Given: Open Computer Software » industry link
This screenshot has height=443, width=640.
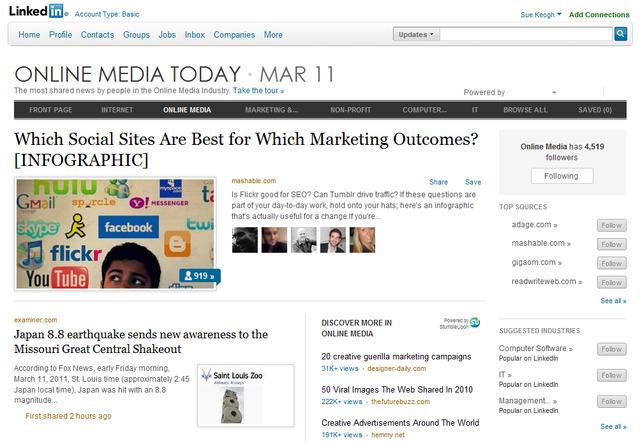Looking at the screenshot, I should click(536, 348).
